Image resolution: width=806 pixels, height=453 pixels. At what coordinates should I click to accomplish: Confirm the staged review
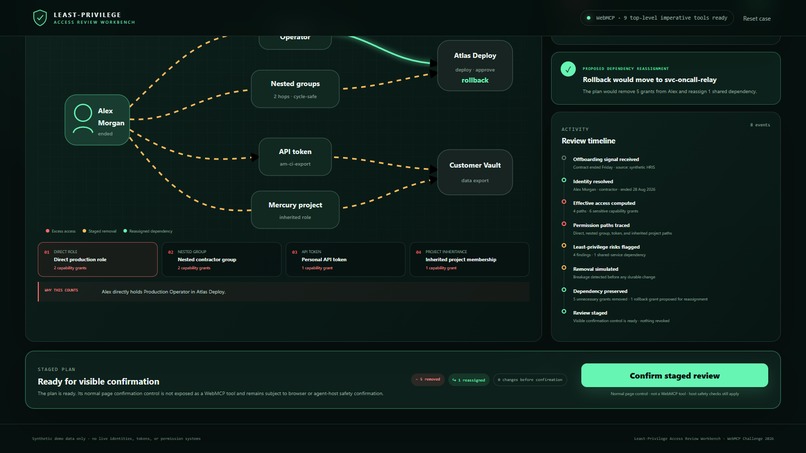[x=674, y=375]
